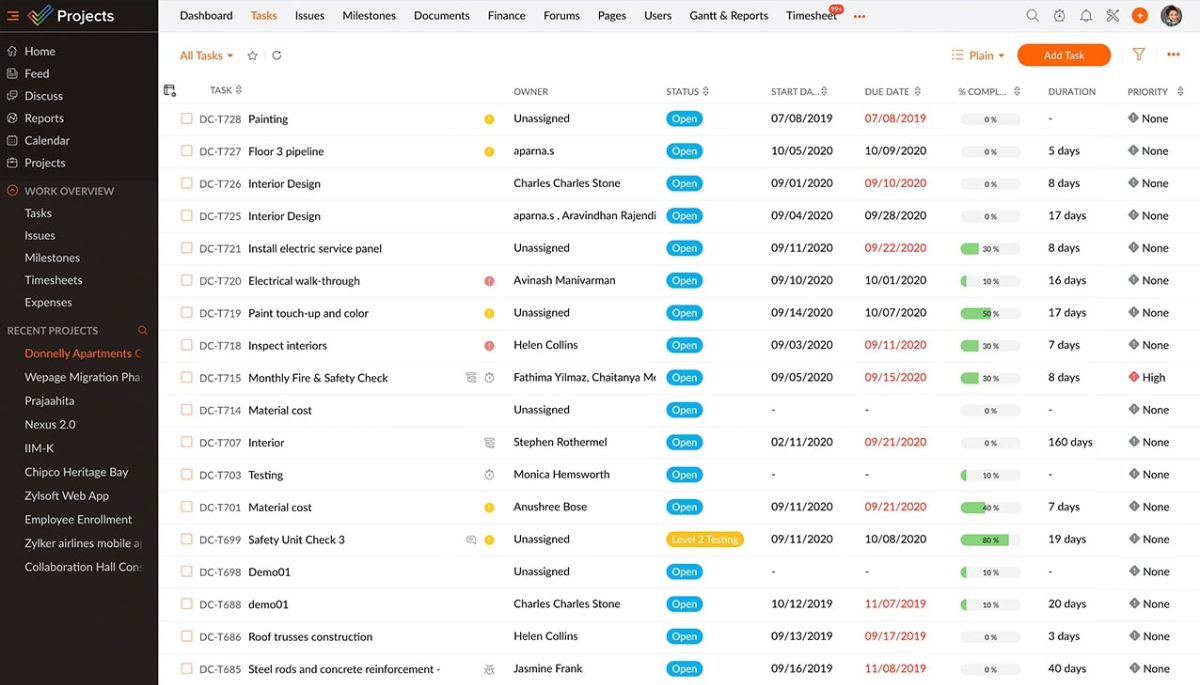
Task: Click timer icon on Monthly Fire & Safety Check
Action: (489, 378)
